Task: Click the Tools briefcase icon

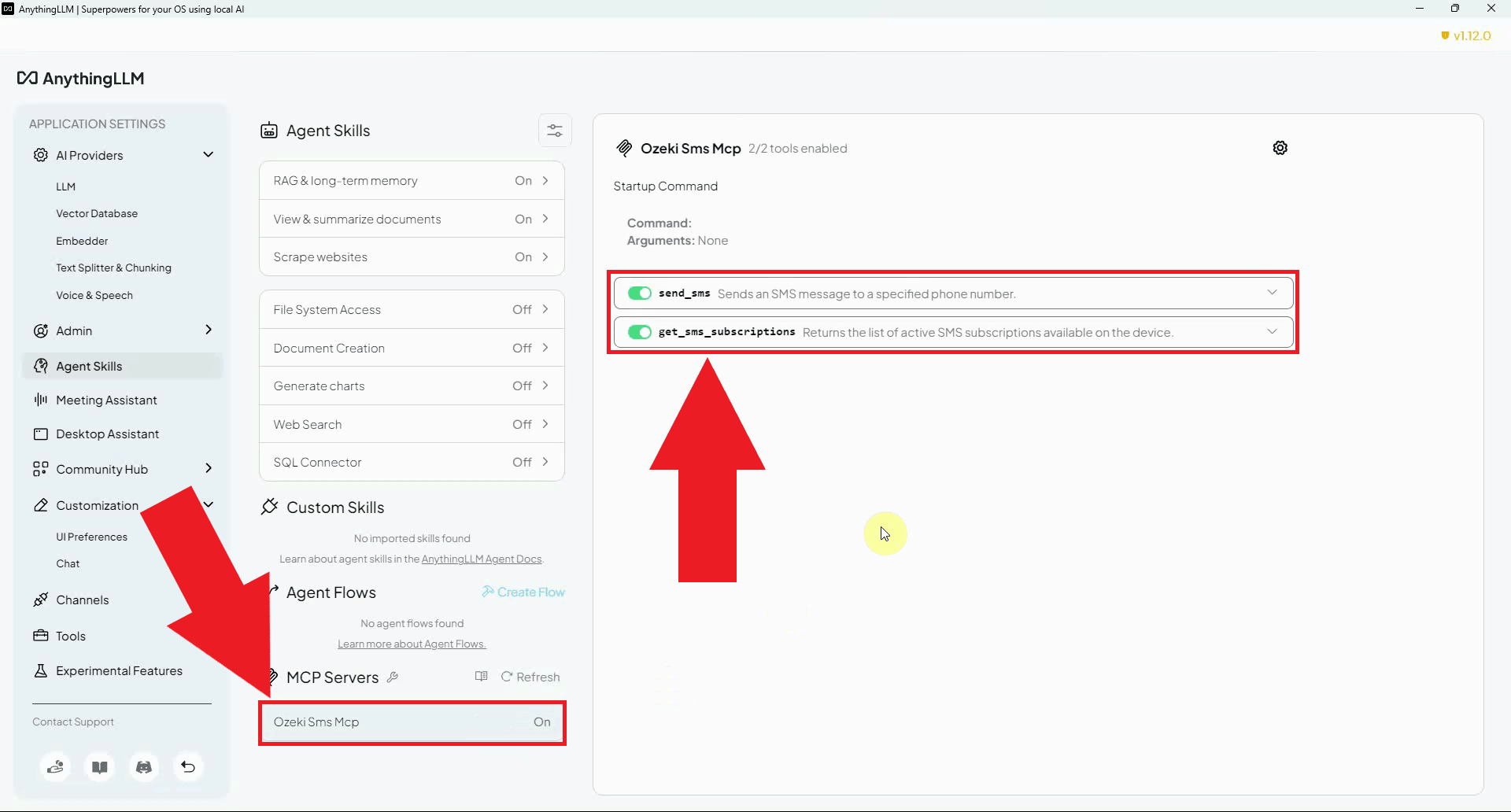Action: 41,636
